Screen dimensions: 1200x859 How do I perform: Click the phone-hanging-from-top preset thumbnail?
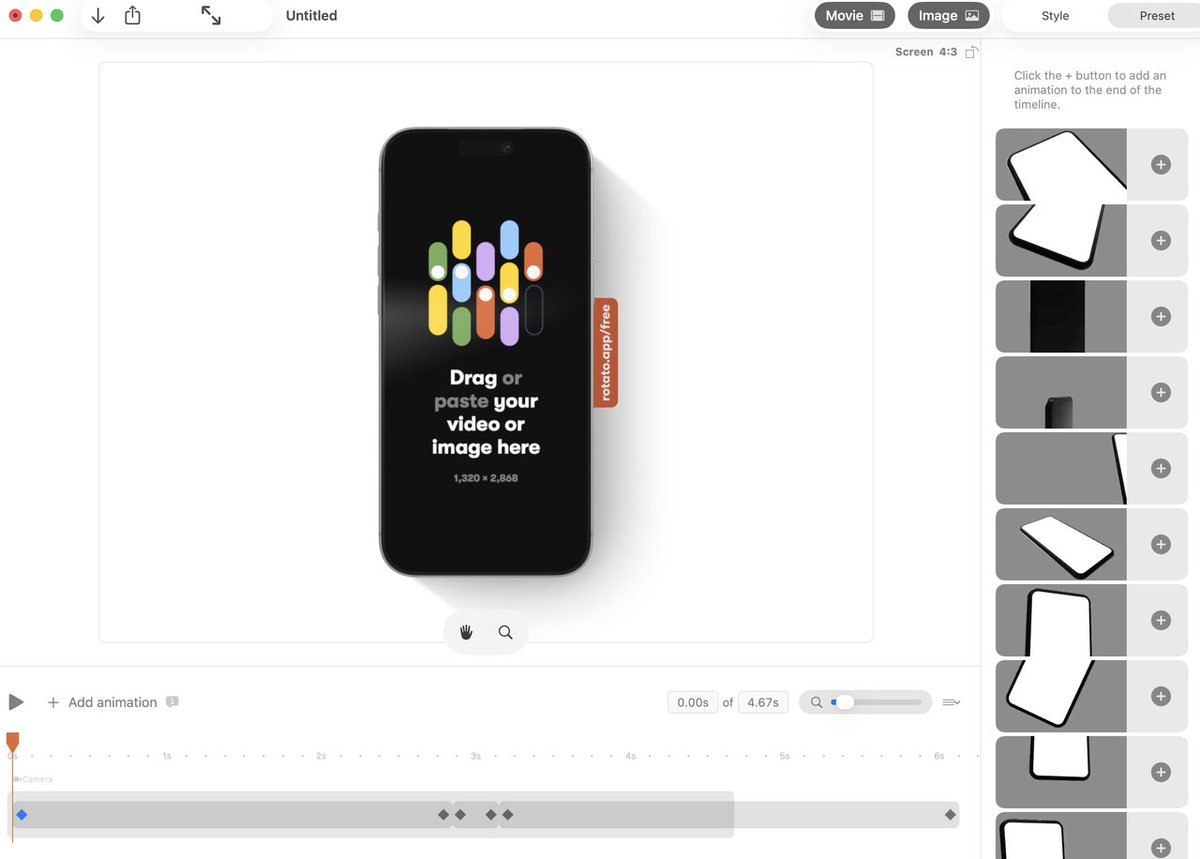(1061, 772)
